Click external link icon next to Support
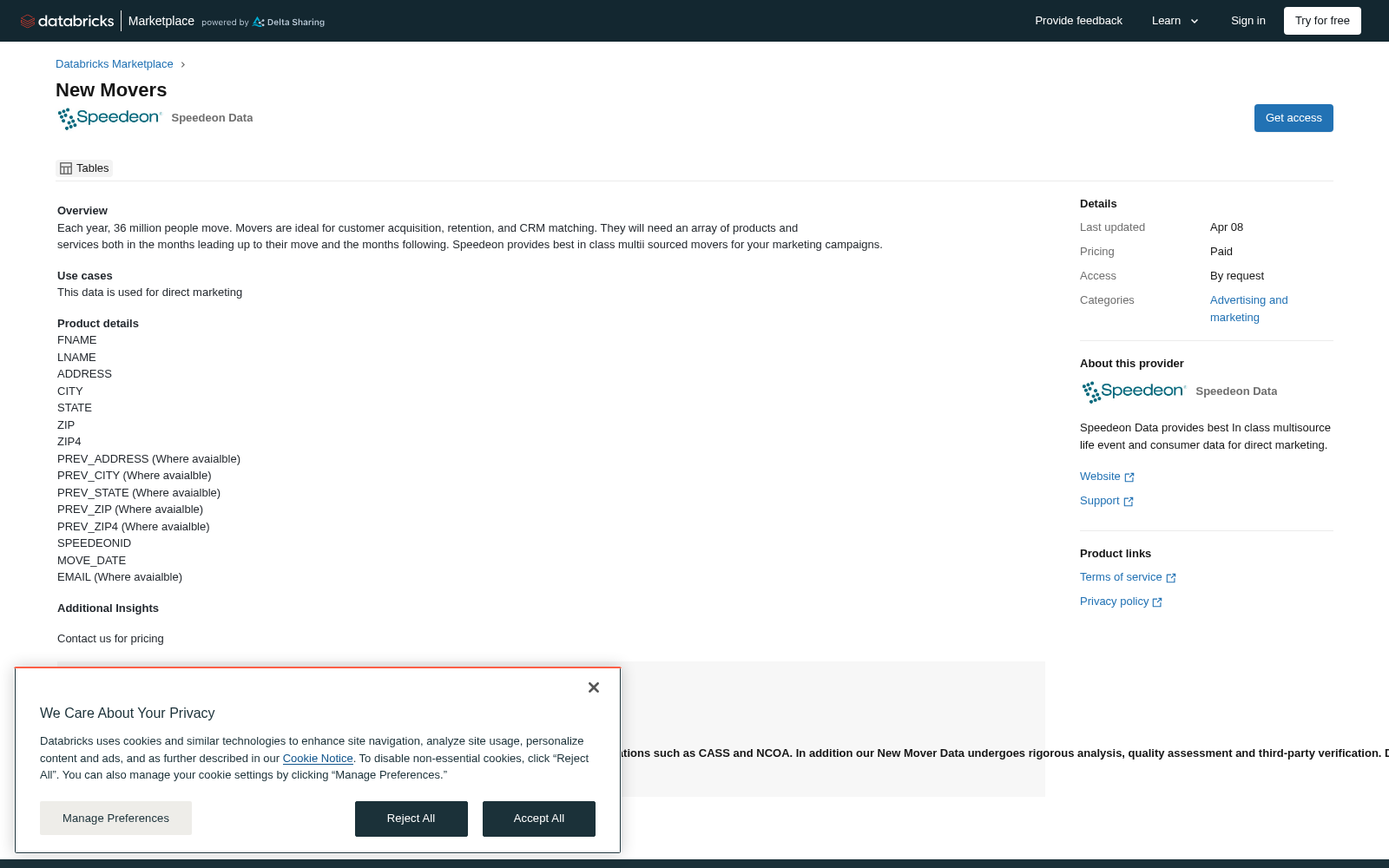The width and height of the screenshot is (1389, 868). [x=1129, y=502]
